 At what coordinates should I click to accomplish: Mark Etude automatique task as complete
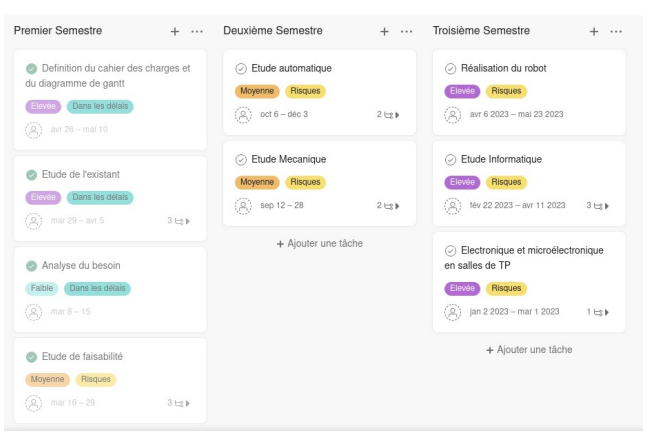241,68
